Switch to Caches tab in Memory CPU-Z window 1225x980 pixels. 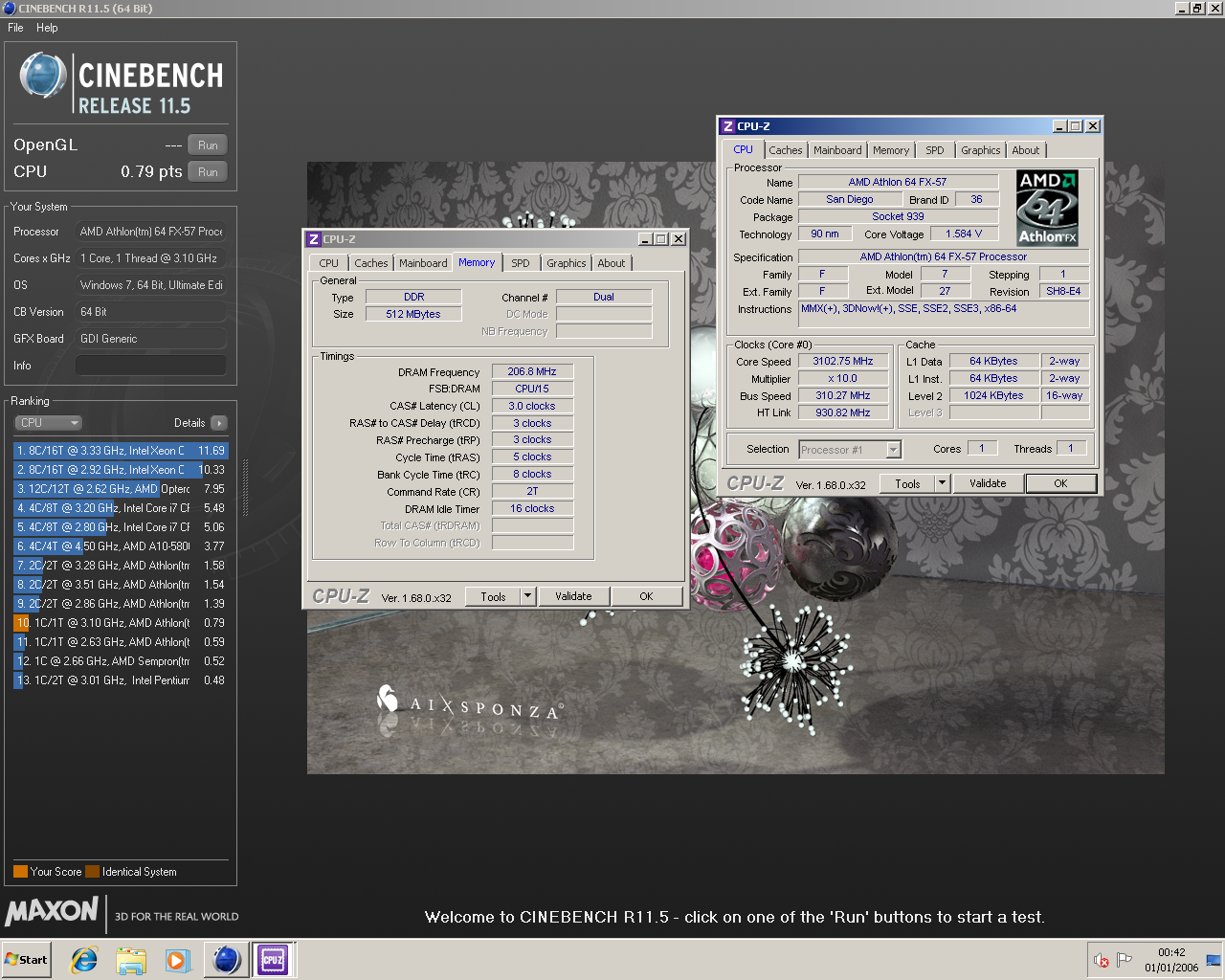click(370, 263)
